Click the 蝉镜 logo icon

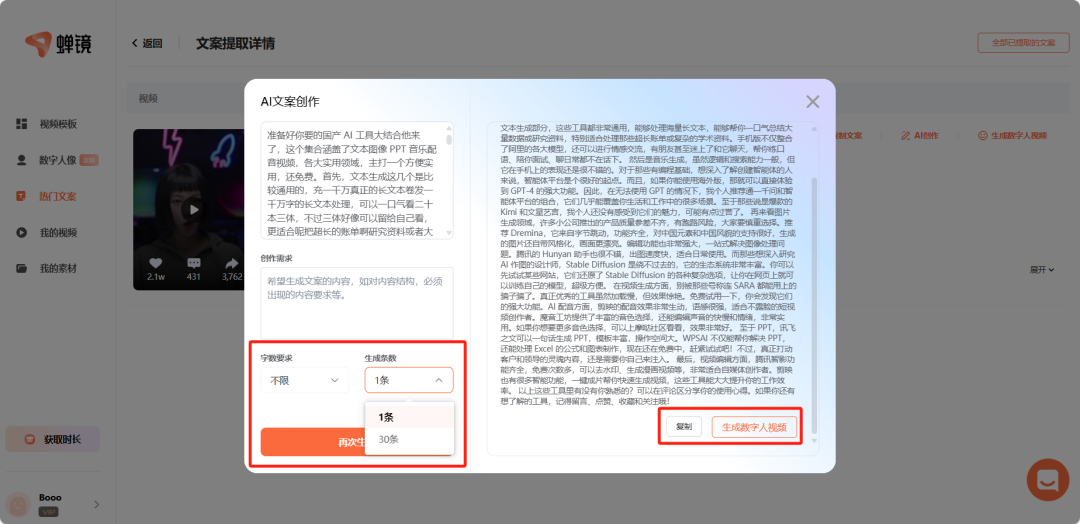click(38, 43)
